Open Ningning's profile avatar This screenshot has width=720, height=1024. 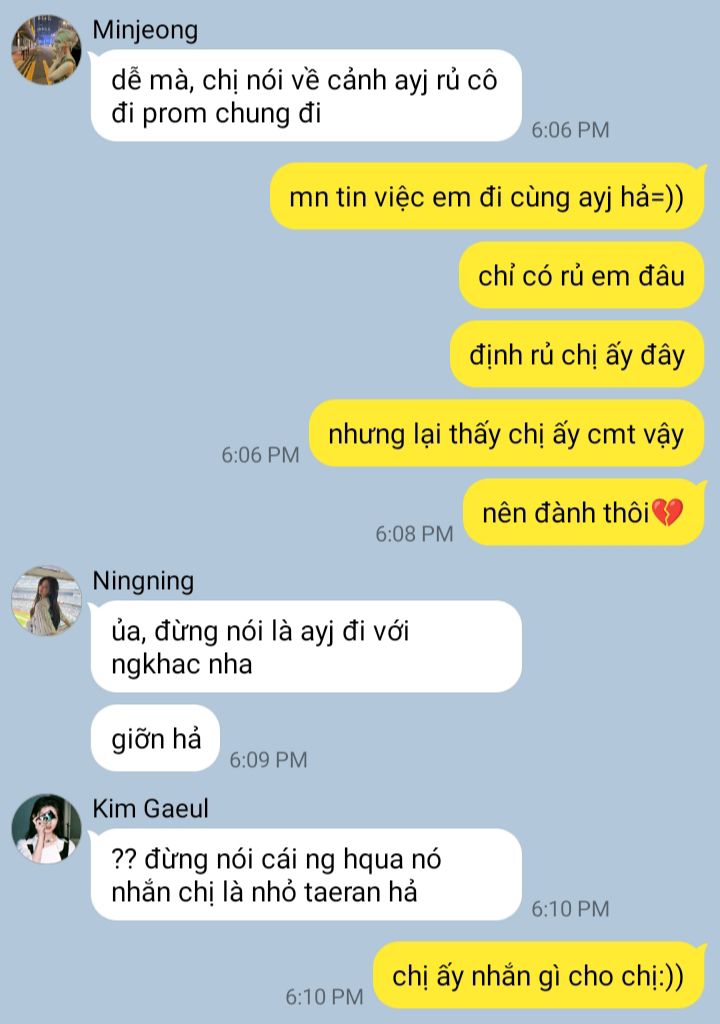pos(46,601)
